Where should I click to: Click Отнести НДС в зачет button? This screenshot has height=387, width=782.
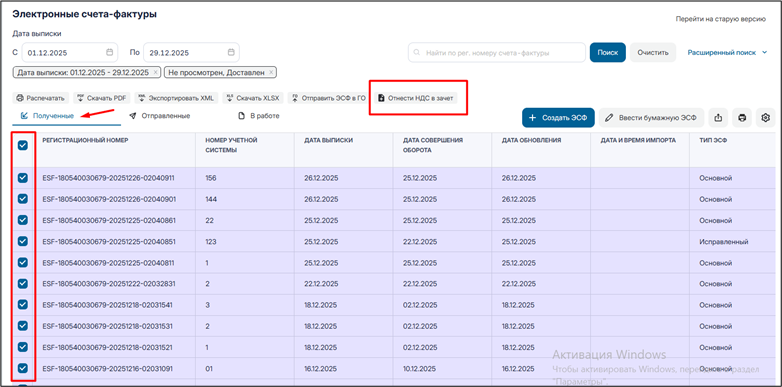(x=415, y=98)
